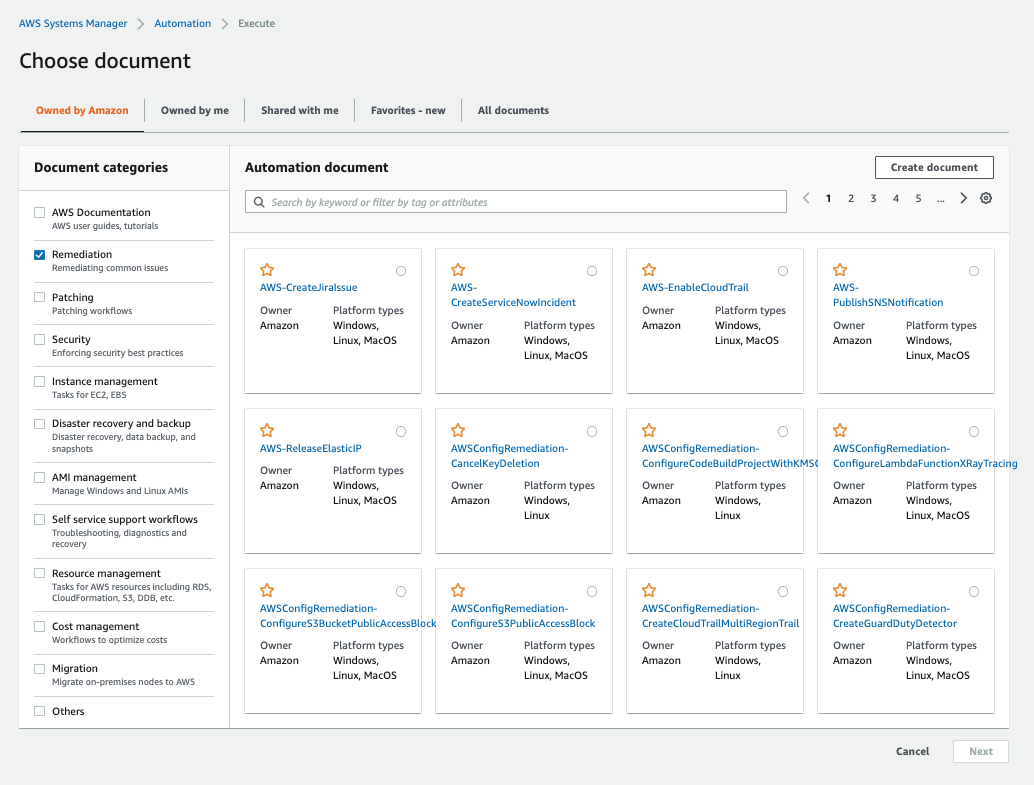This screenshot has height=785, width=1034.
Task: Open All documents tab
Action: point(513,110)
